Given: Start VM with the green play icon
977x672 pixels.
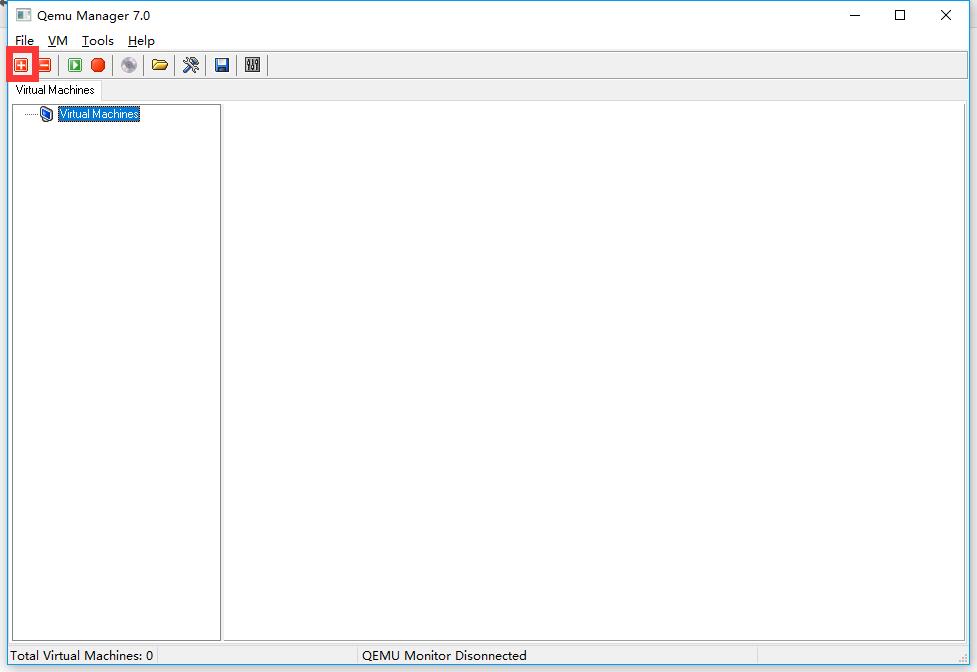Looking at the screenshot, I should tap(75, 65).
